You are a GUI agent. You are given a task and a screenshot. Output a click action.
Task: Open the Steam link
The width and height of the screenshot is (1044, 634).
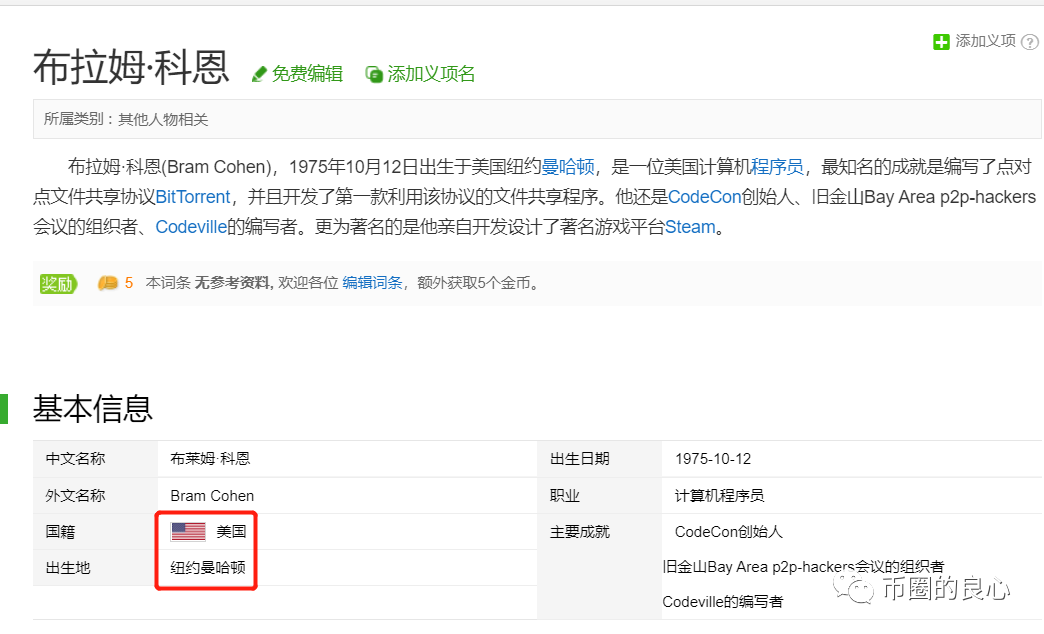[690, 227]
